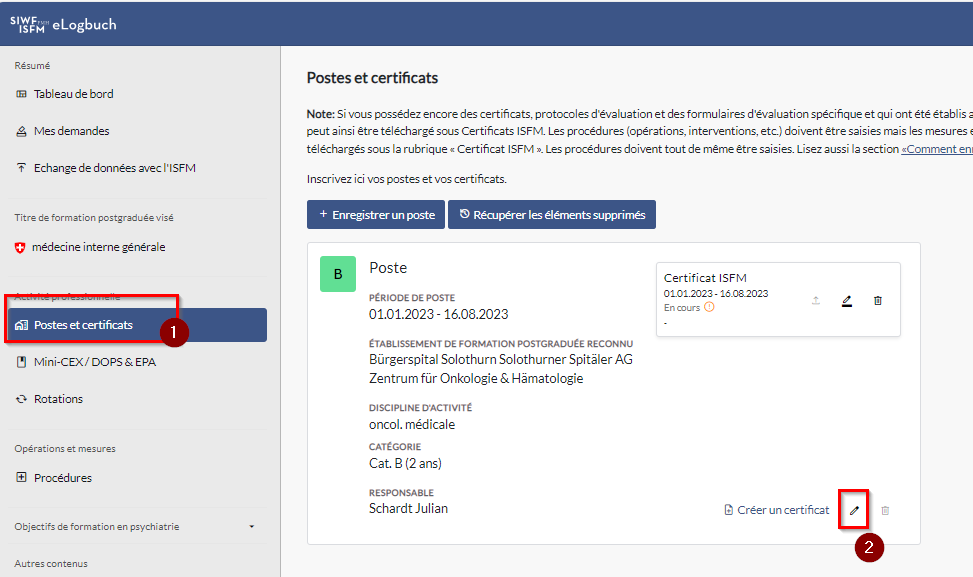The width and height of the screenshot is (973, 577).
Task: Click Opérations et mesures section label
Action: [x=65, y=449]
